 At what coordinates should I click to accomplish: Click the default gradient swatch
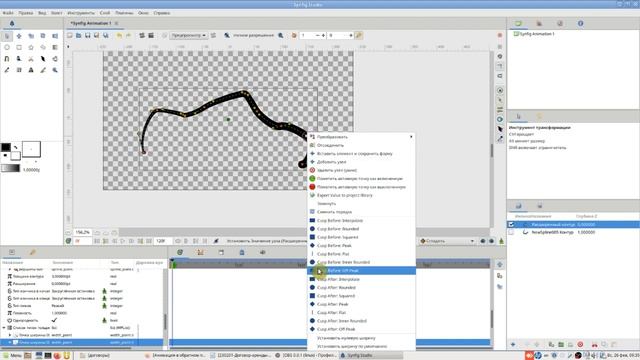tap(10, 169)
